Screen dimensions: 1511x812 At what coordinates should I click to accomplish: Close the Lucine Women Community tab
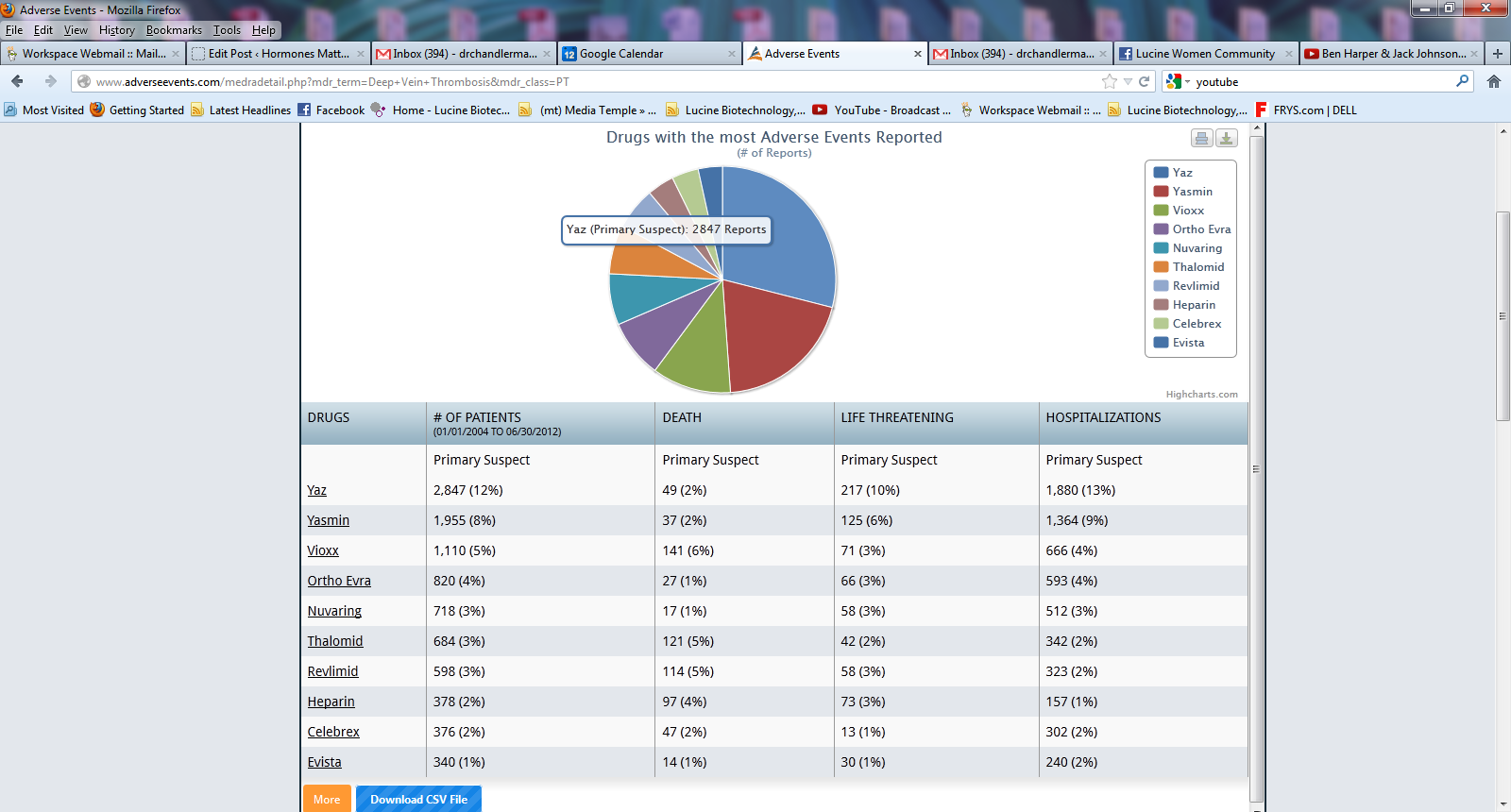1289,54
